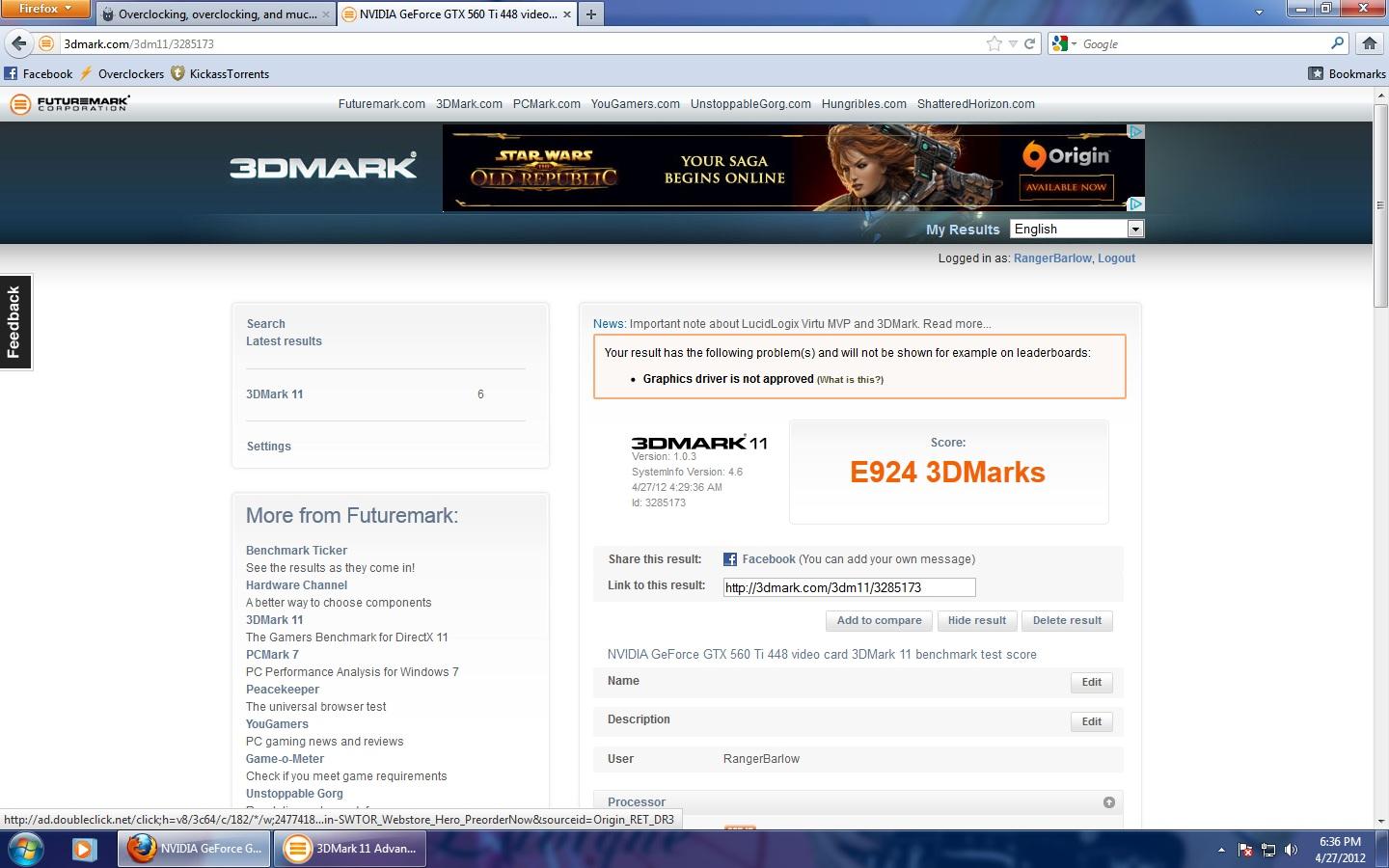1389x868 pixels.
Task: Open Settings in left sidebar
Action: coord(268,447)
